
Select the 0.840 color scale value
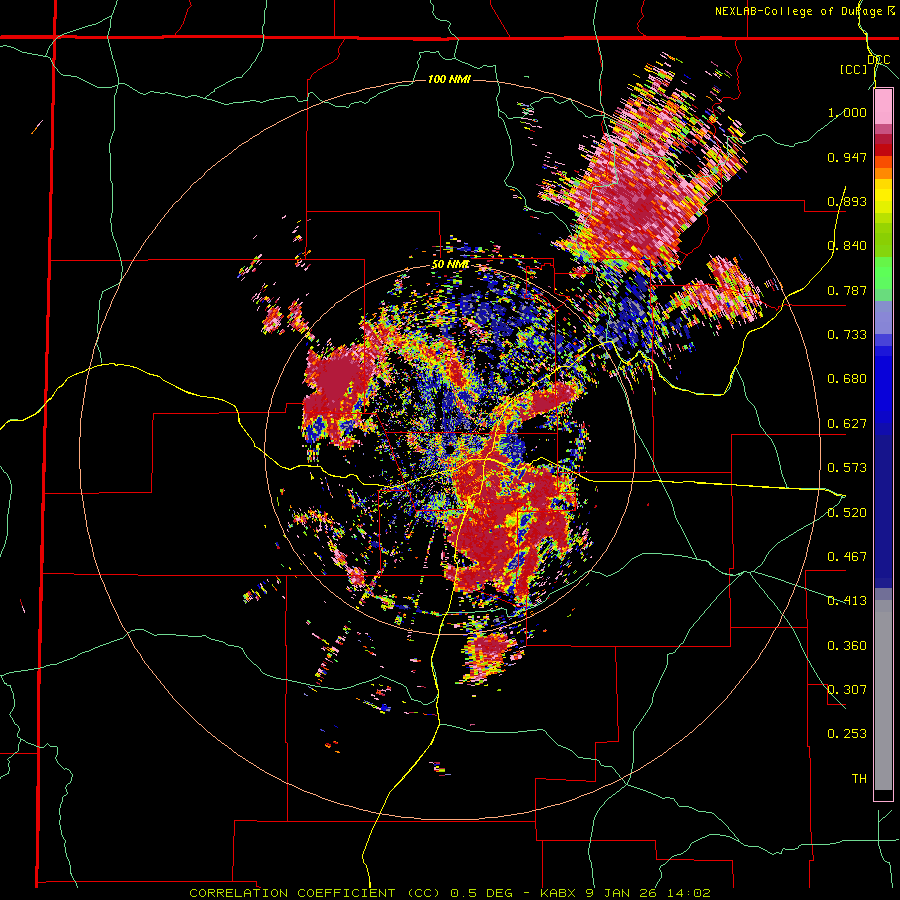click(x=847, y=246)
